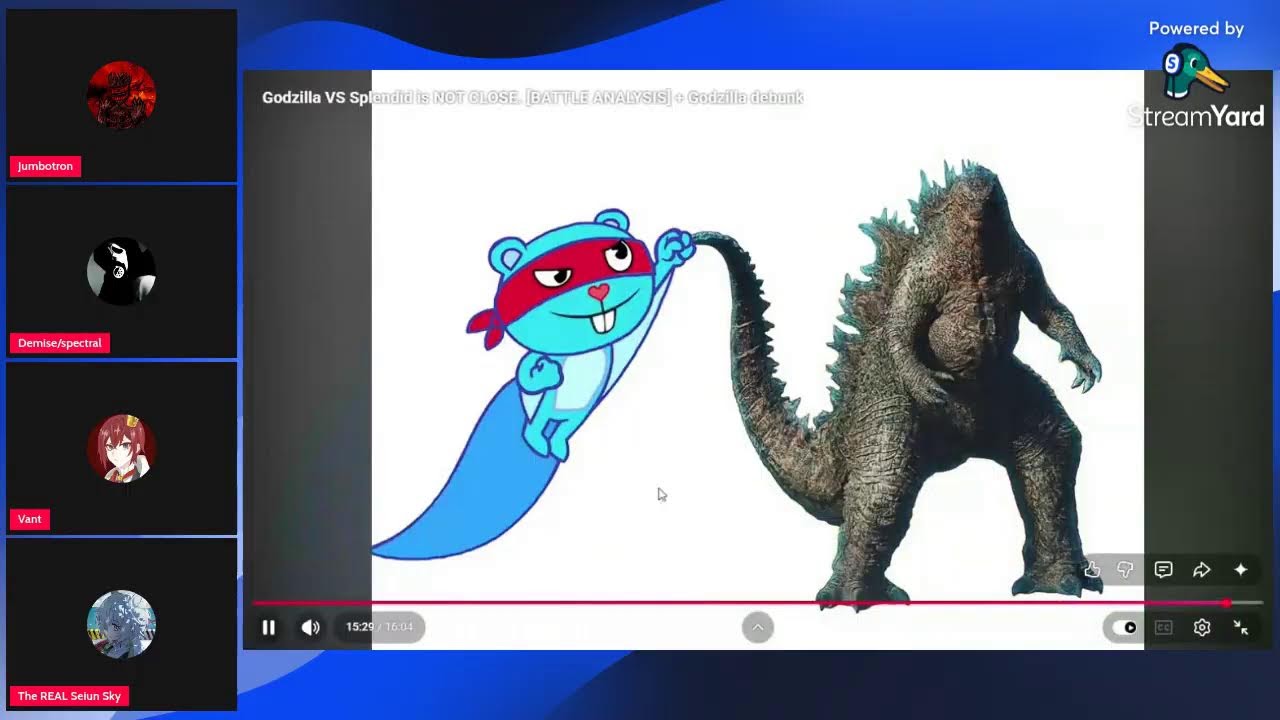1280x720 pixels.
Task: Click the 'Vant' name label
Action: click(30, 519)
